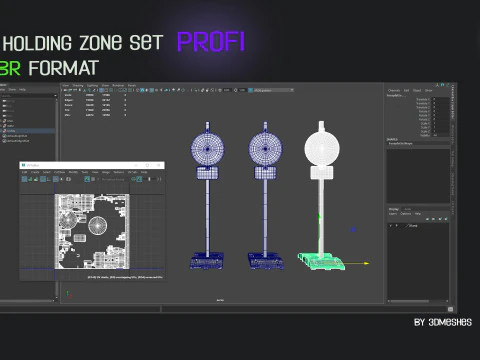
Task: Open the viewport Show menu
Action: 105,86
